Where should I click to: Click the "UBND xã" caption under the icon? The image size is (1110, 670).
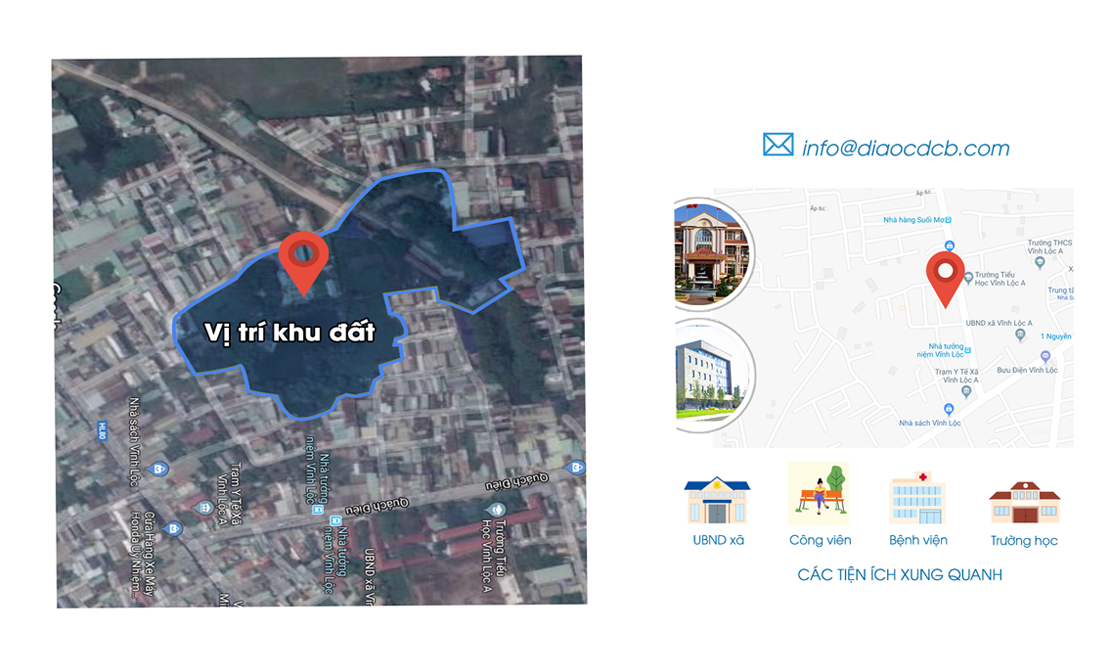(x=718, y=540)
